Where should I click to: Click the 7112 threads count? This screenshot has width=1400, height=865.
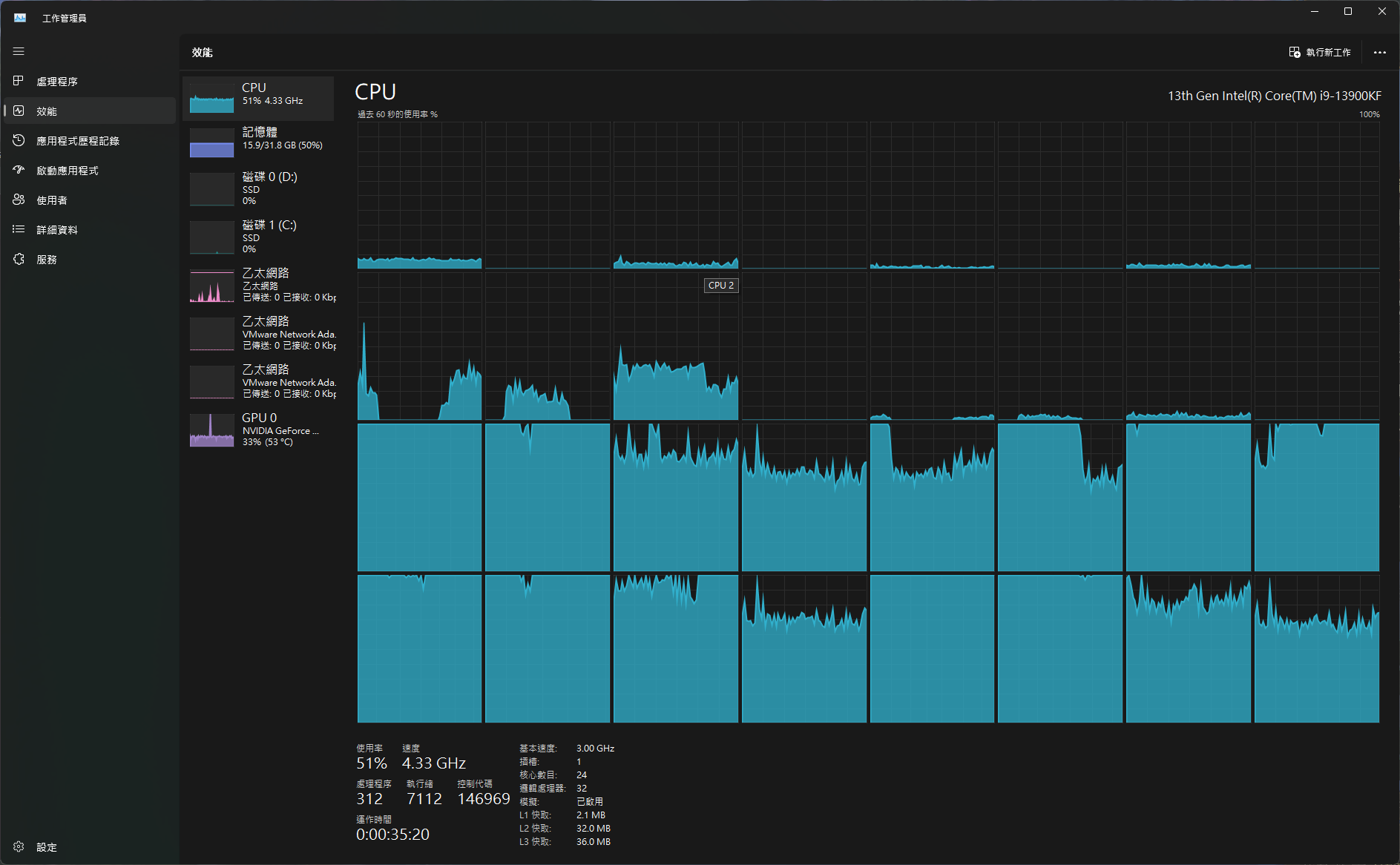pos(424,799)
